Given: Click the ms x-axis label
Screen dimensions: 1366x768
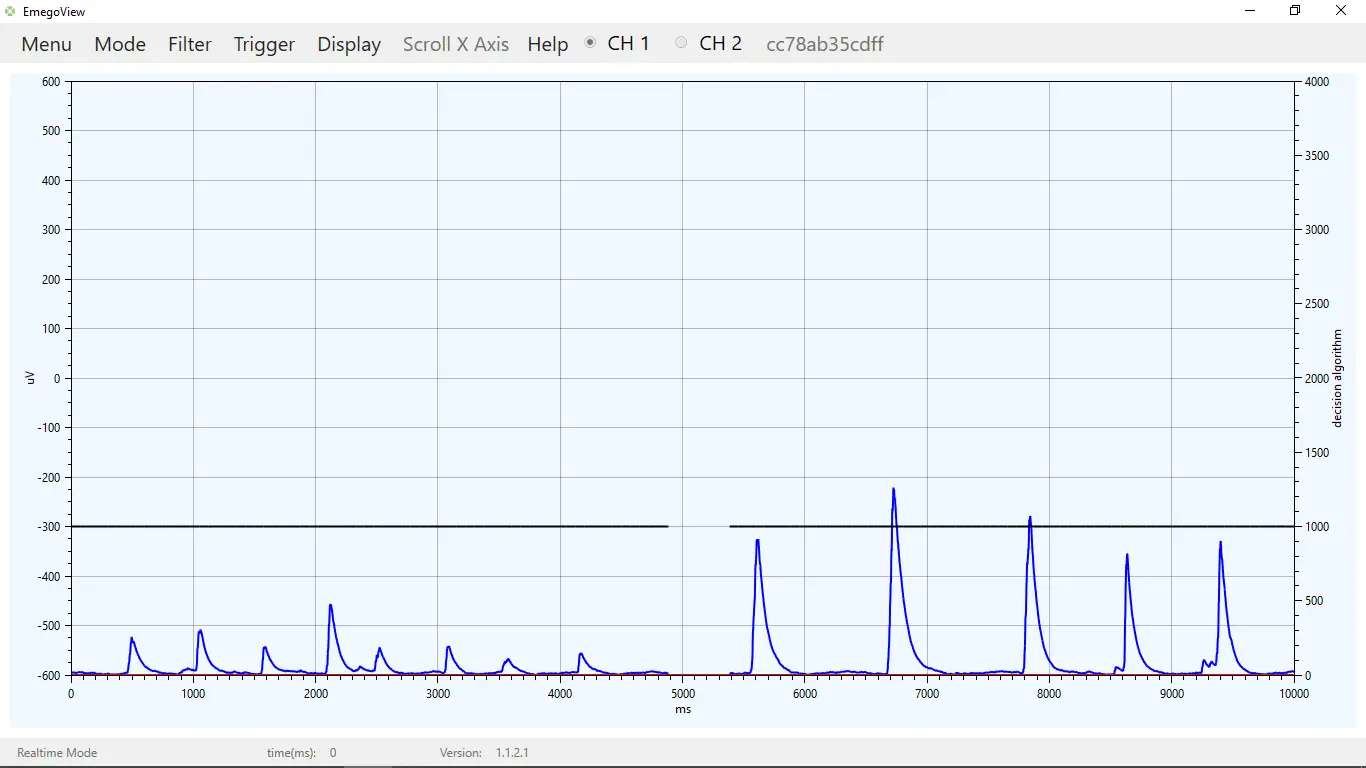Looking at the screenshot, I should click(x=683, y=710).
